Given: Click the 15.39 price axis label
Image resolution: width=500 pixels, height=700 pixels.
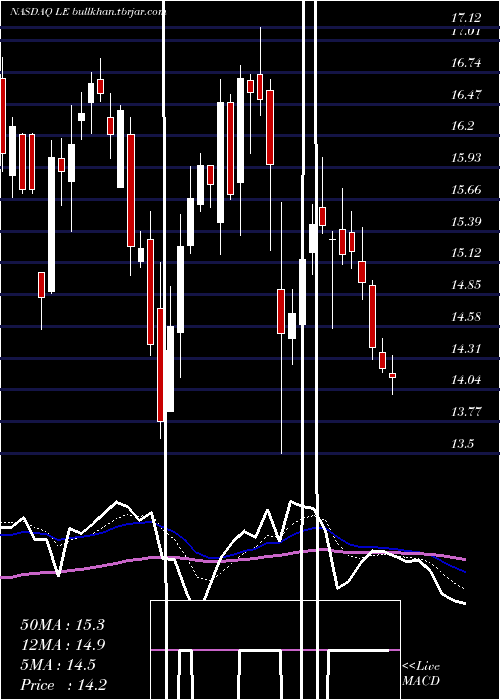Looking at the screenshot, I should (466, 222).
